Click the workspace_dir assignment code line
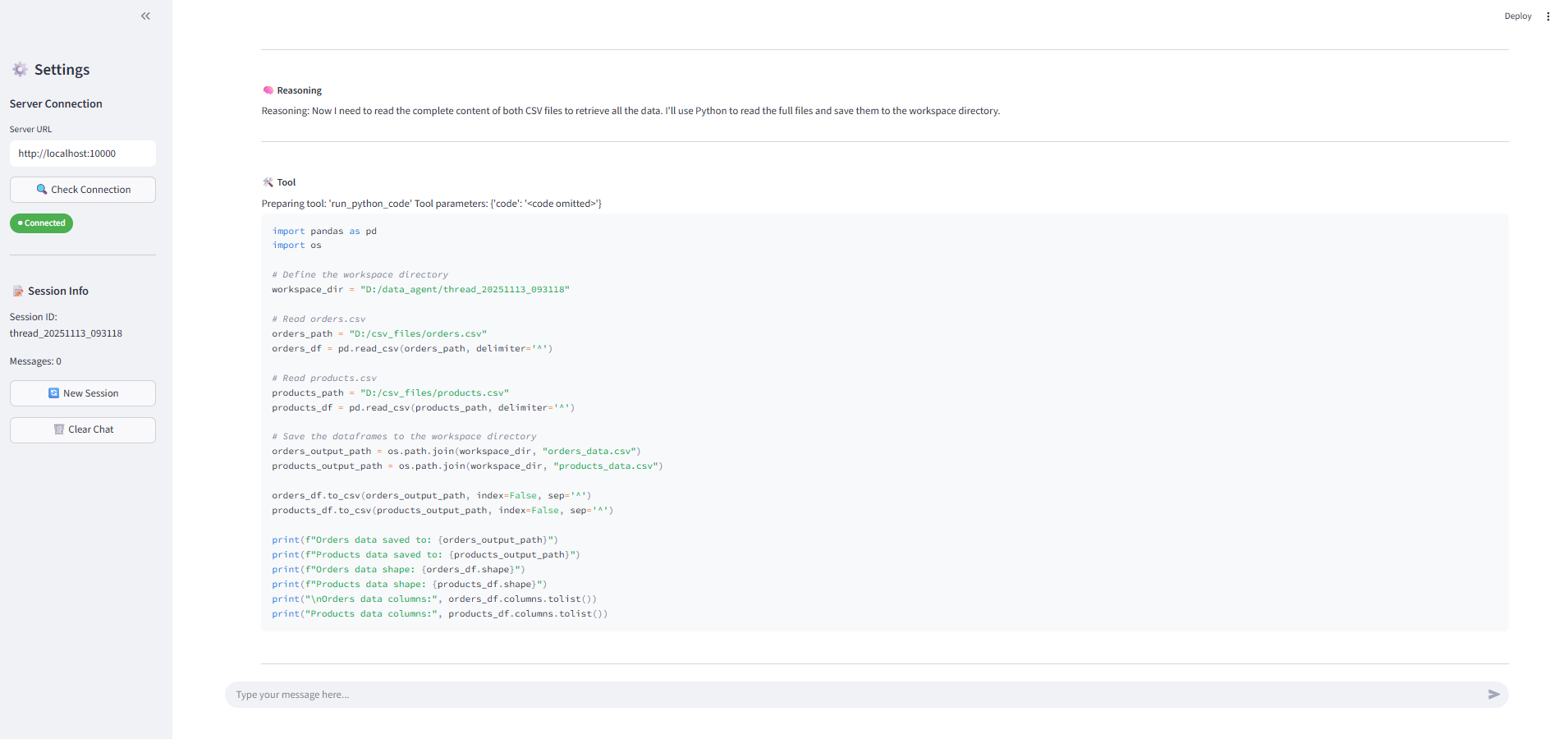 [x=420, y=290]
